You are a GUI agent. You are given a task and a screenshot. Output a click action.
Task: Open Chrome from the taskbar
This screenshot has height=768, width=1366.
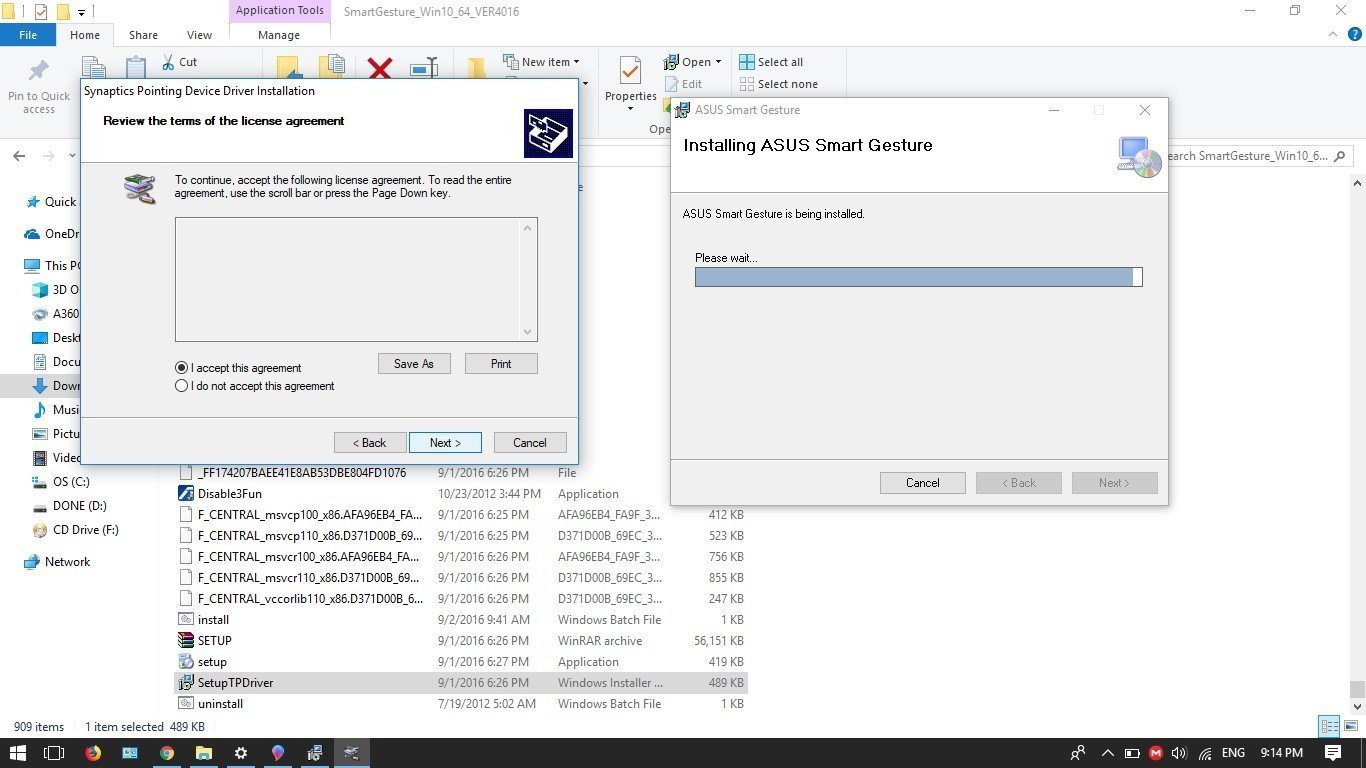coord(167,753)
